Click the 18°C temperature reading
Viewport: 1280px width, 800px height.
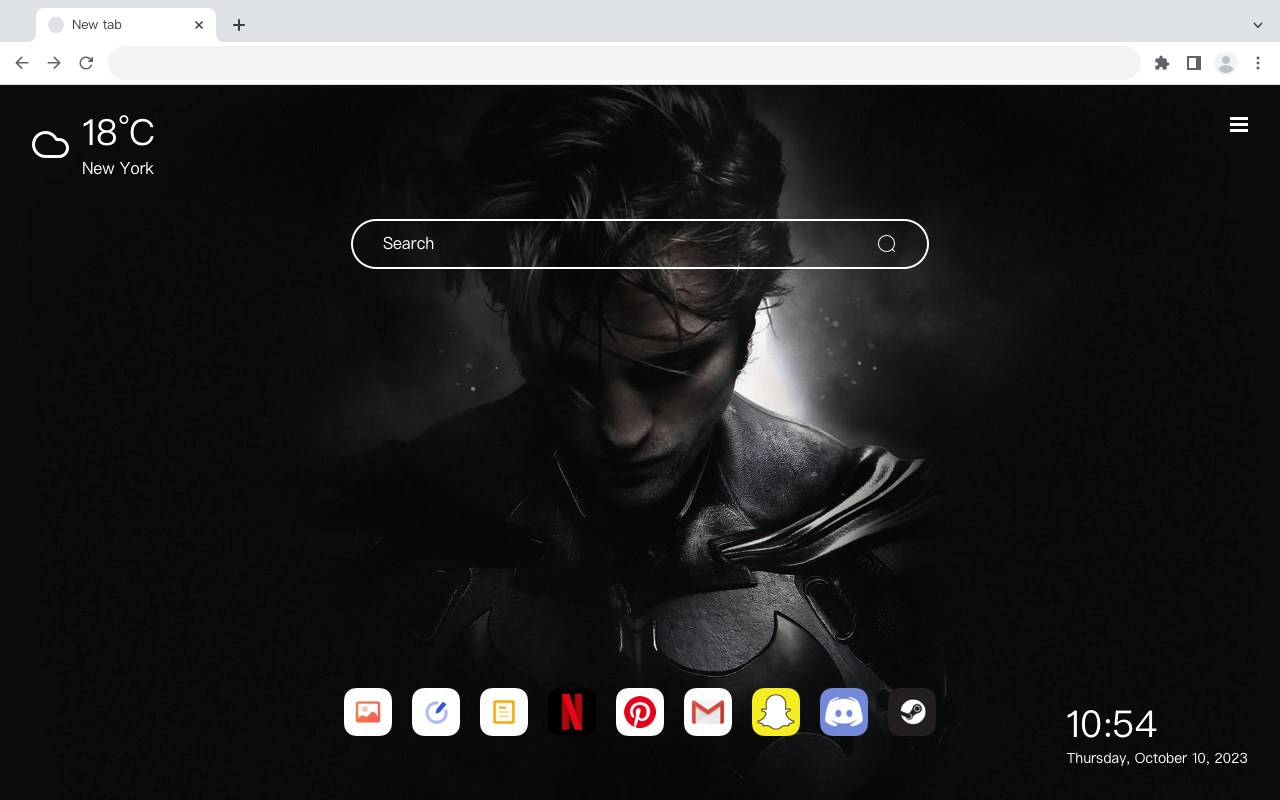[118, 133]
